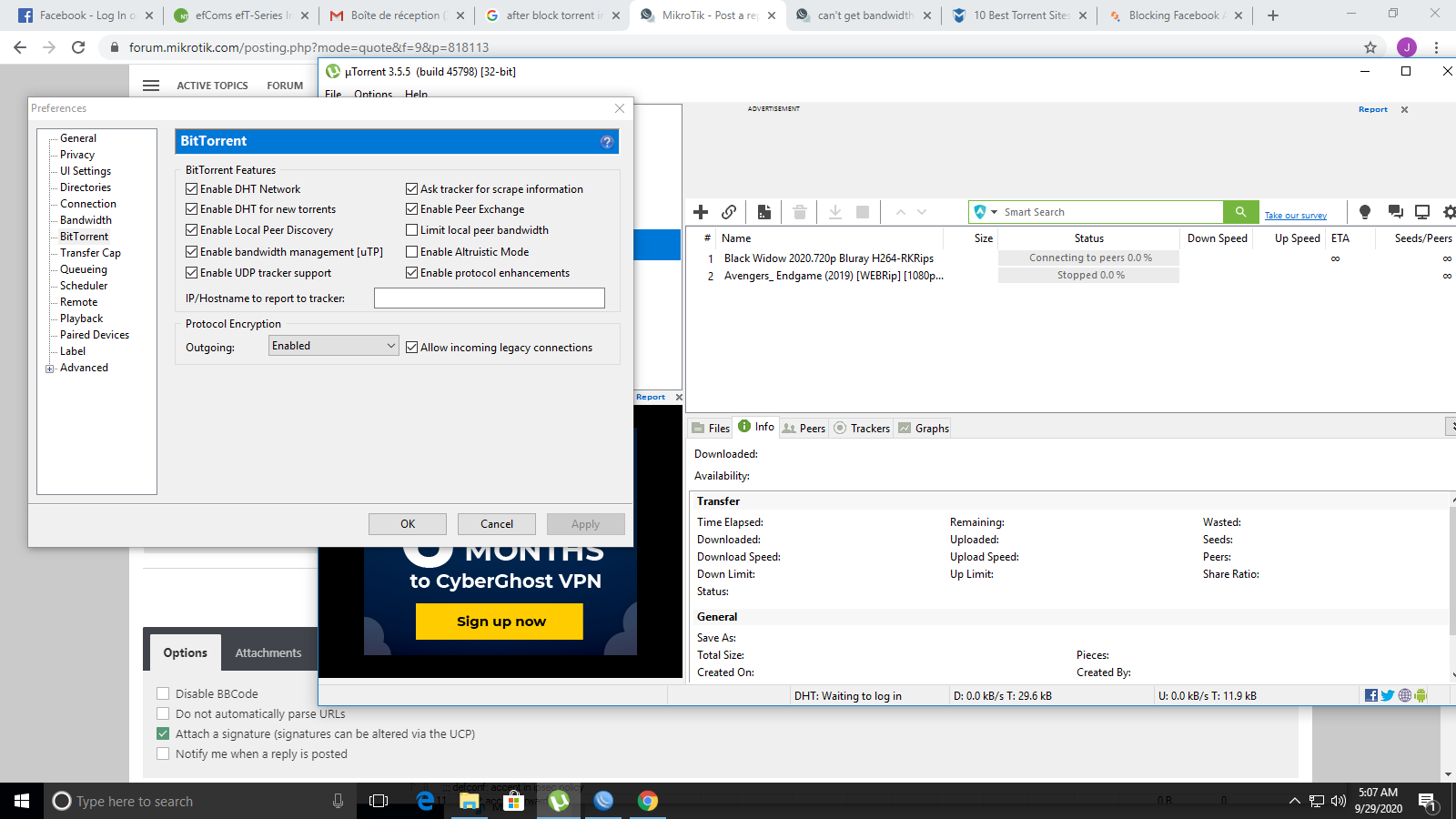Open the Windows notification center
This screenshot has width=1456, height=819.
click(x=1427, y=801)
